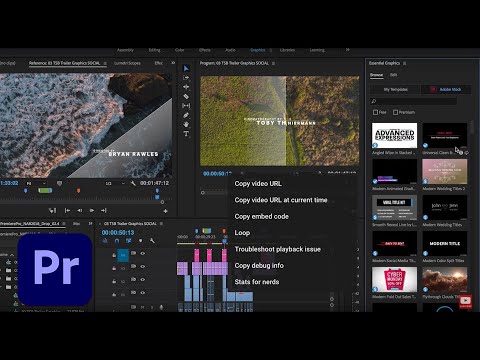Select the Pen tool
The image size is (480, 360).
point(186,115)
